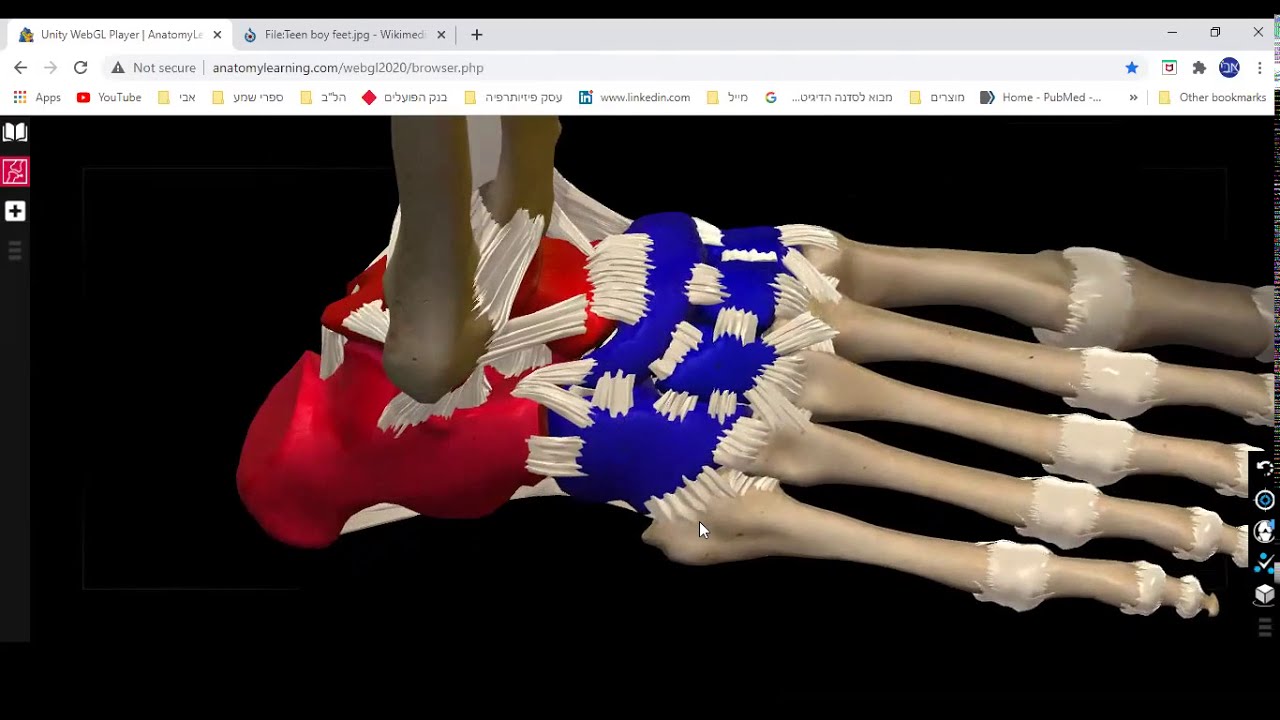Open the בנק הפועלים bookmark
Image resolution: width=1280 pixels, height=720 pixels.
404,98
